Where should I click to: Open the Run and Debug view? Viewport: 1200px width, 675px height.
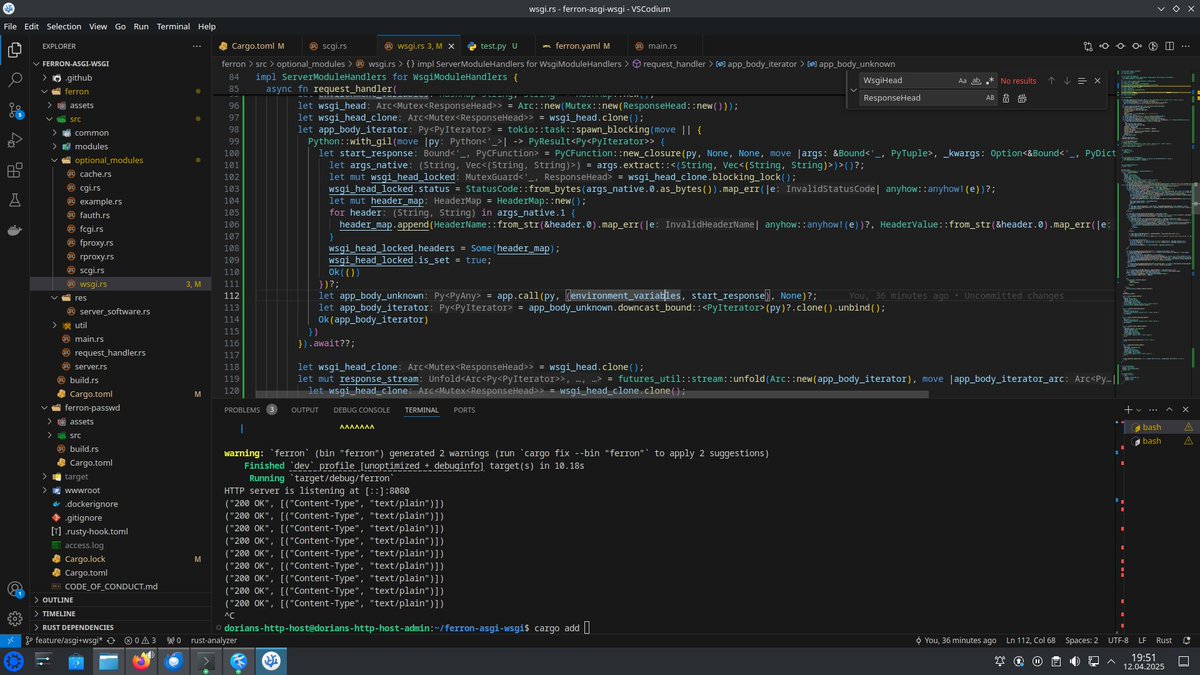[15, 140]
